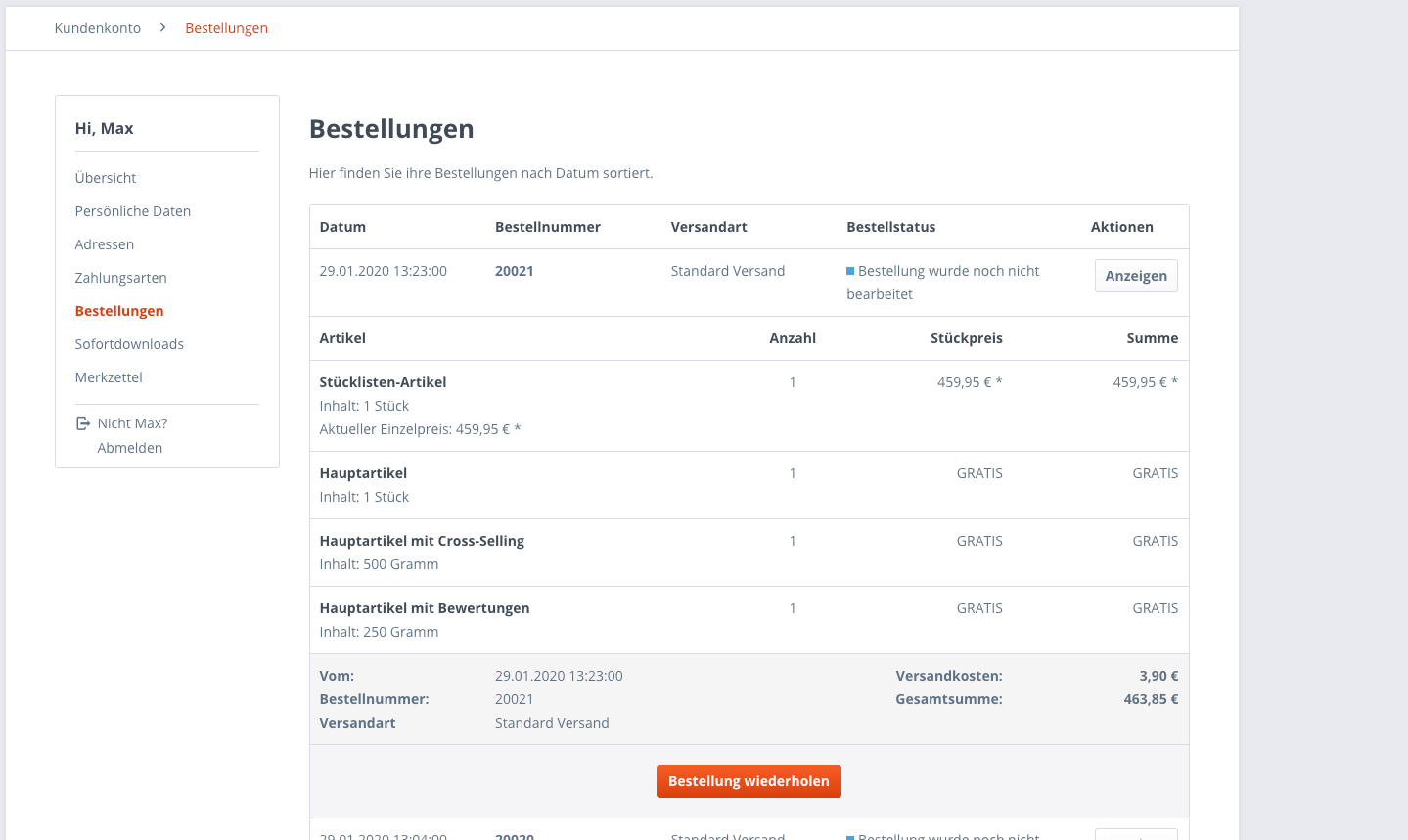Click Summe column header

pyautogui.click(x=1153, y=338)
